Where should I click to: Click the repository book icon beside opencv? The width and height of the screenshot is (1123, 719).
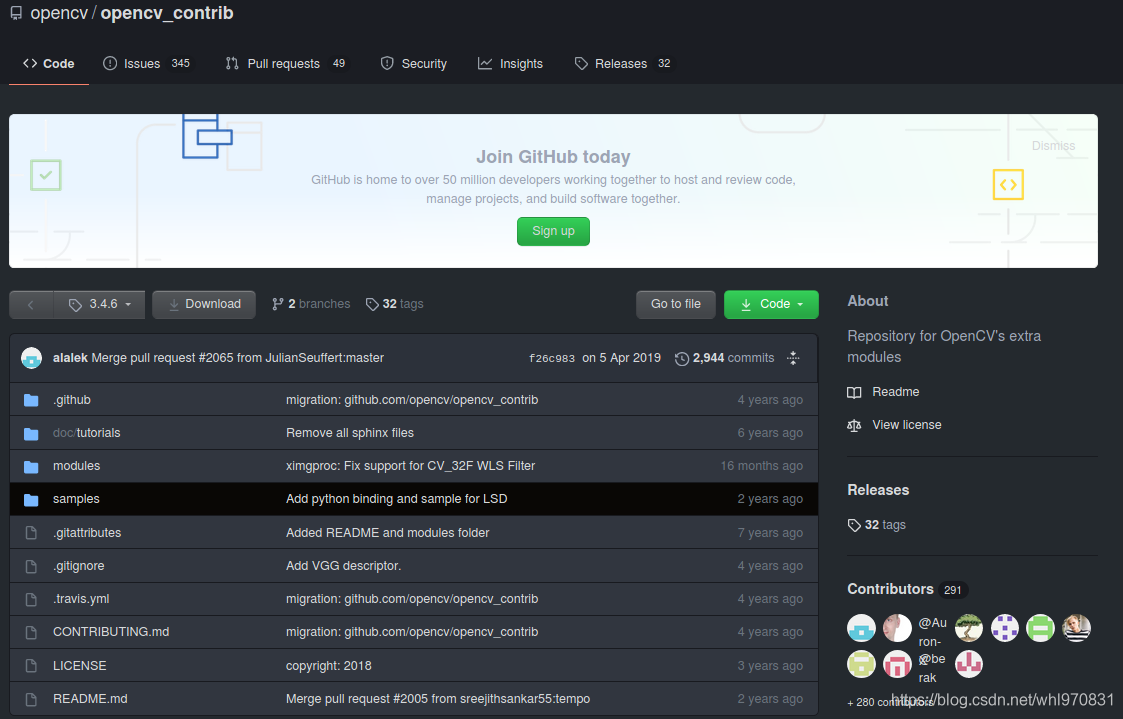tap(16, 13)
